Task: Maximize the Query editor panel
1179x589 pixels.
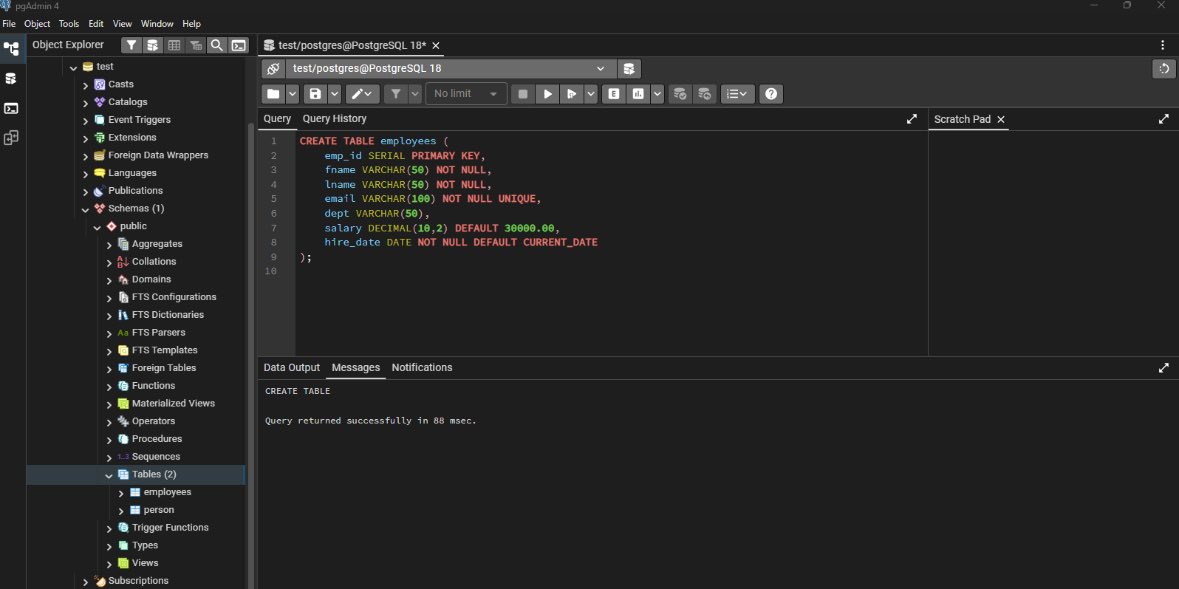Action: coord(912,119)
